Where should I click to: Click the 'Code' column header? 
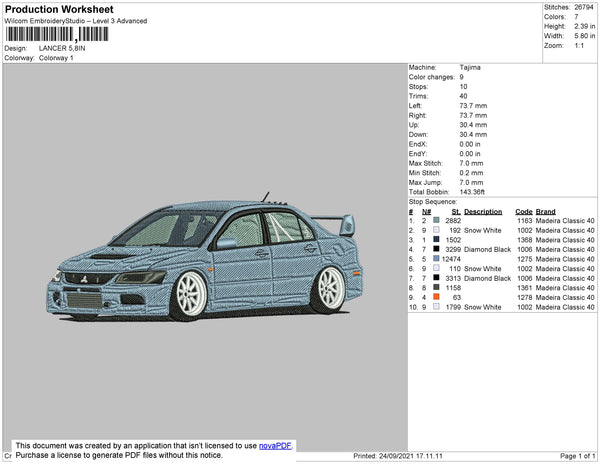point(524,212)
